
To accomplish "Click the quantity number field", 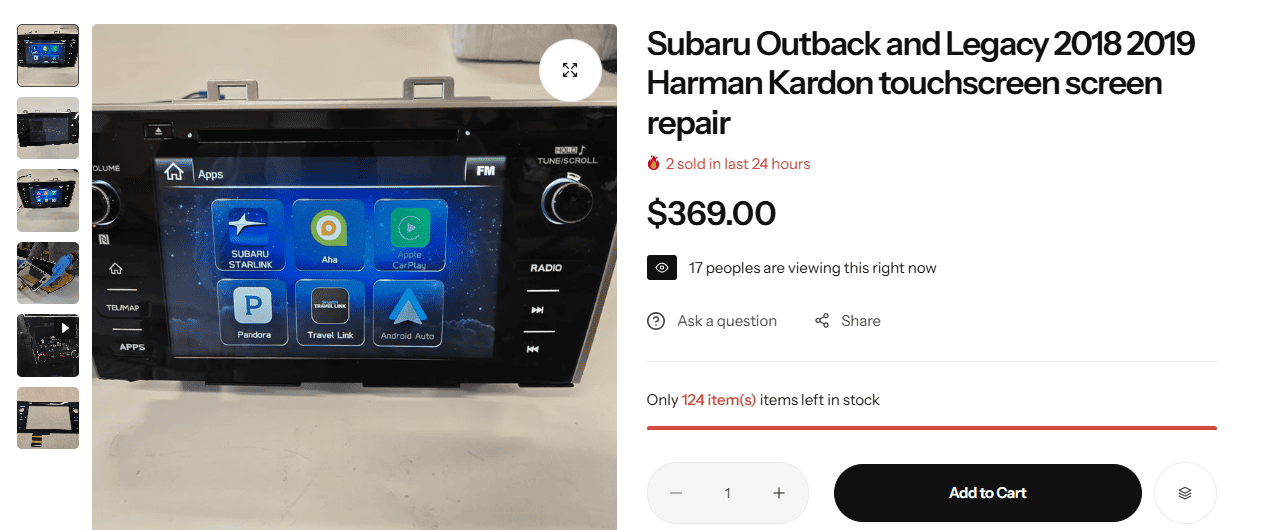I will coord(728,493).
